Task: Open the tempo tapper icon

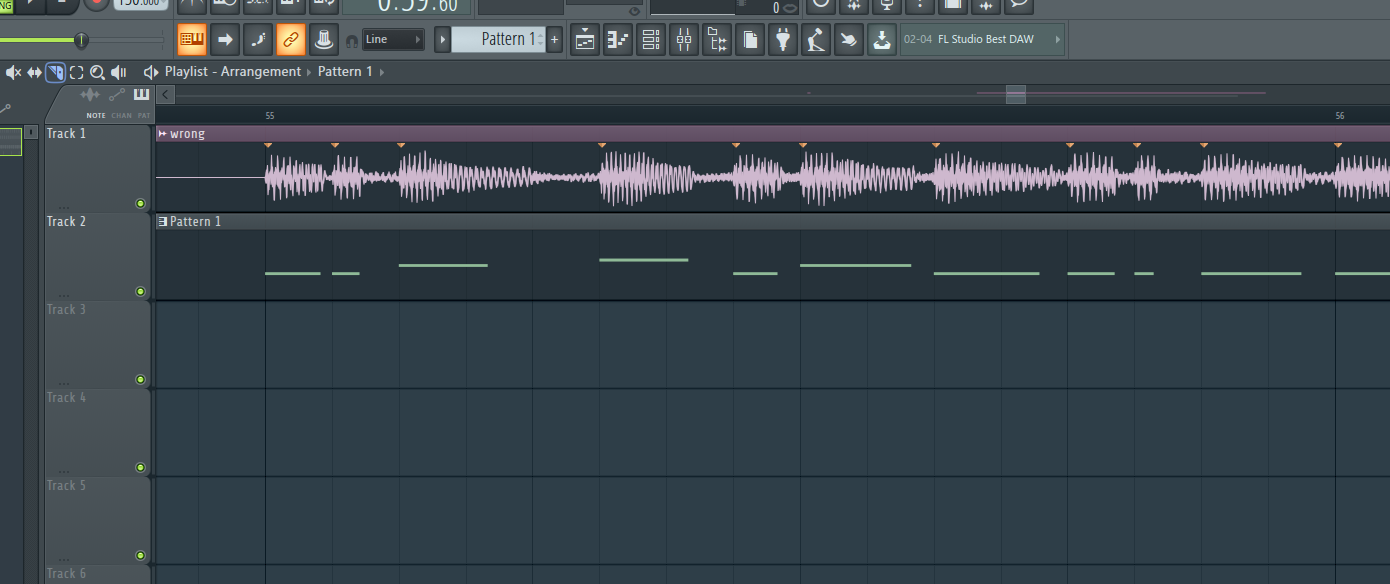Action: 816,40
